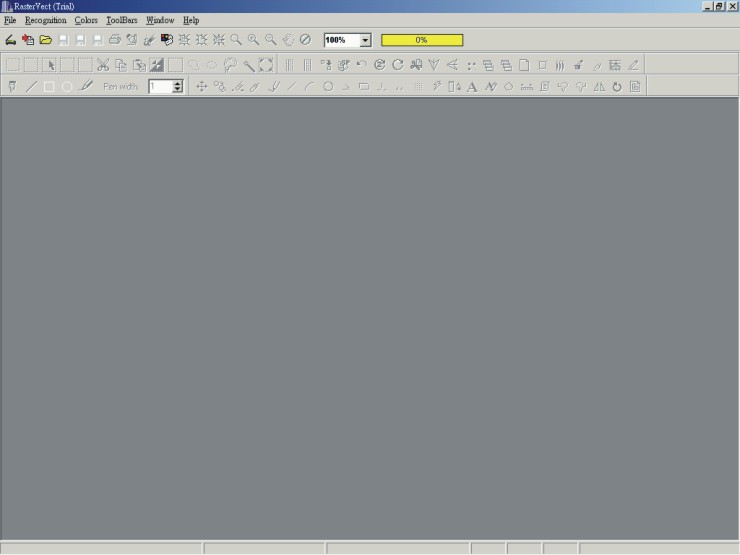Select the arrow pointer selection tool
Viewport: 740px width, 555px height.
point(50,65)
